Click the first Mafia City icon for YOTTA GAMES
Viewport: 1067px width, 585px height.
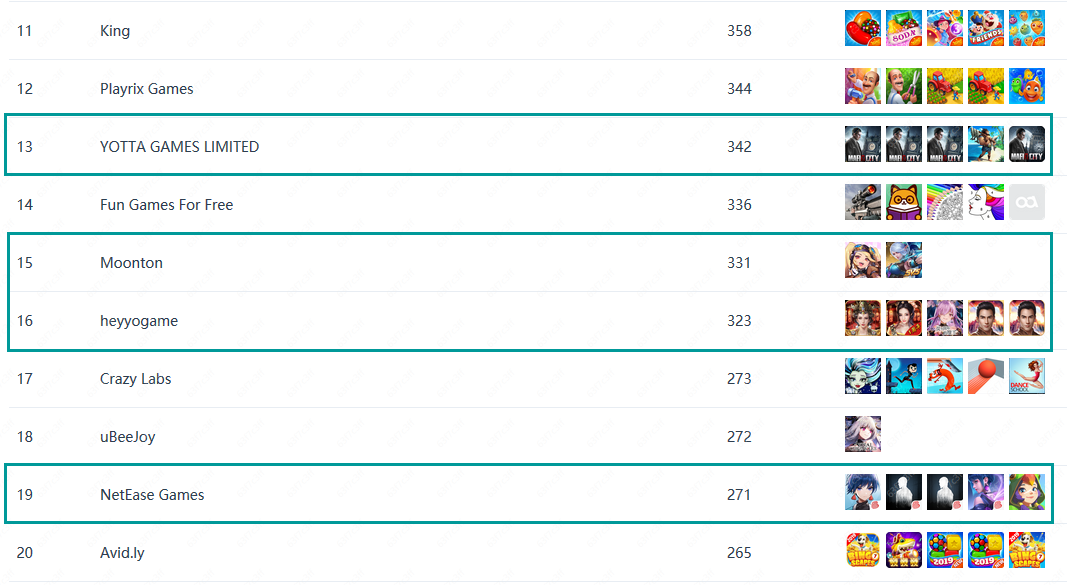(x=863, y=144)
